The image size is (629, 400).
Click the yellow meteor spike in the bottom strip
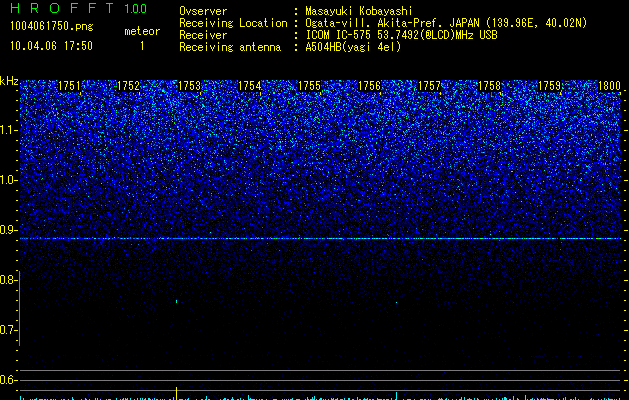[x=177, y=393]
